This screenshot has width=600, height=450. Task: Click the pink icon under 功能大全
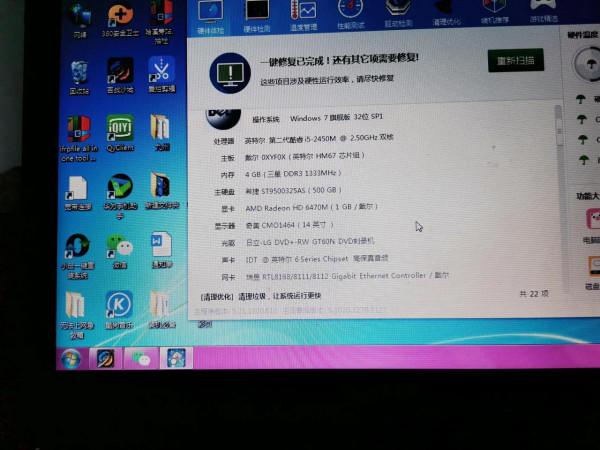point(593,218)
